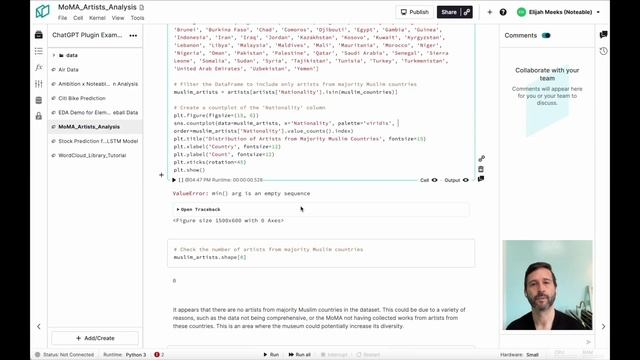Open the data connections database icon

39,100
